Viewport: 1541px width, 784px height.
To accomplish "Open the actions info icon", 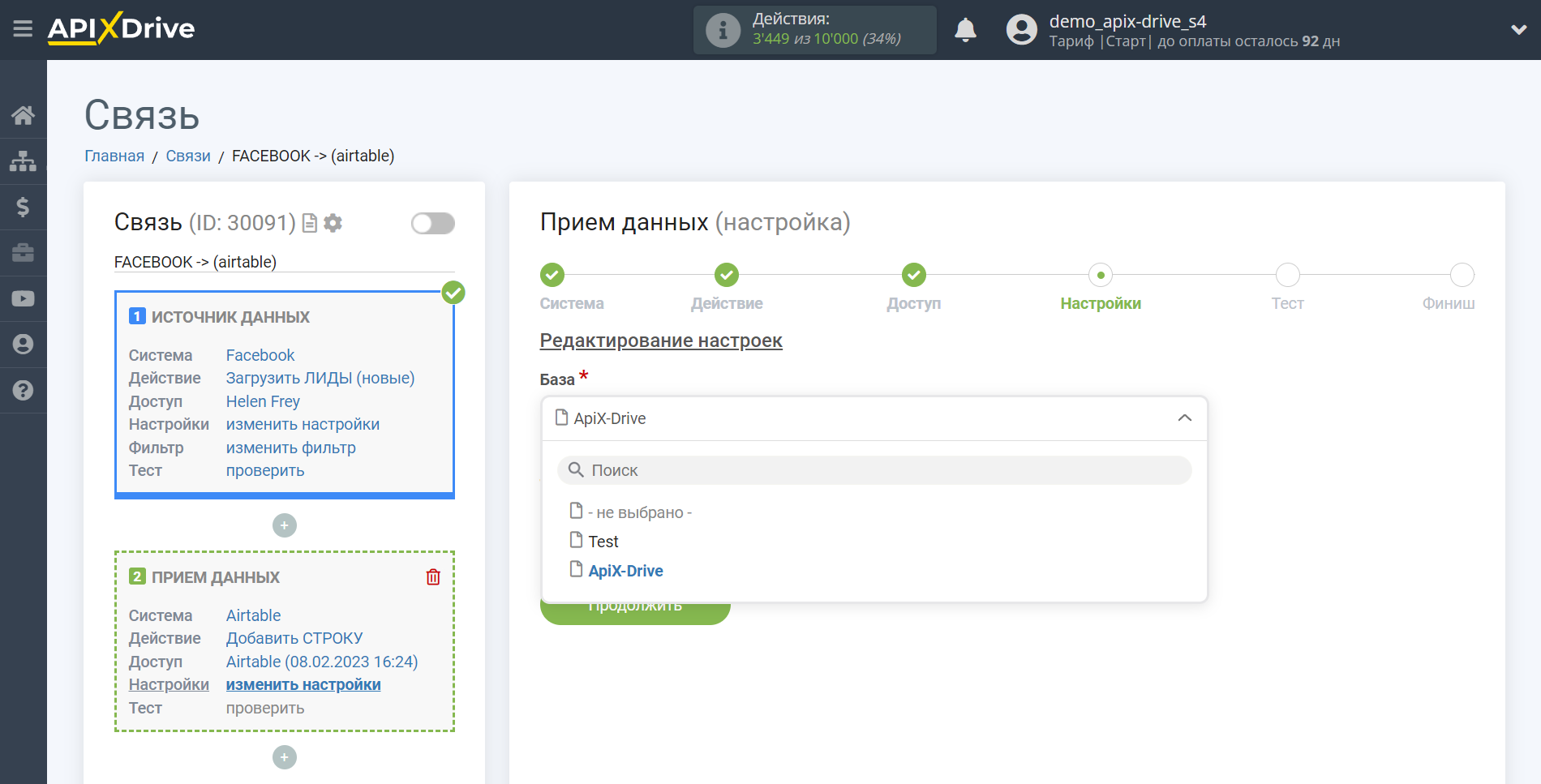I will click(x=723, y=30).
